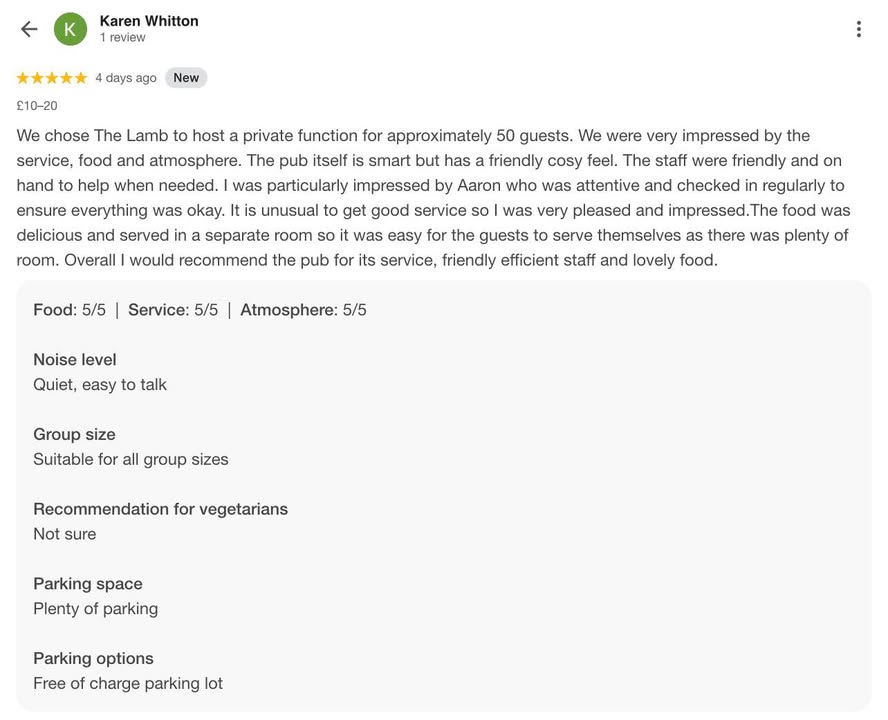Select the Food 5/5 rating

pos(69,310)
